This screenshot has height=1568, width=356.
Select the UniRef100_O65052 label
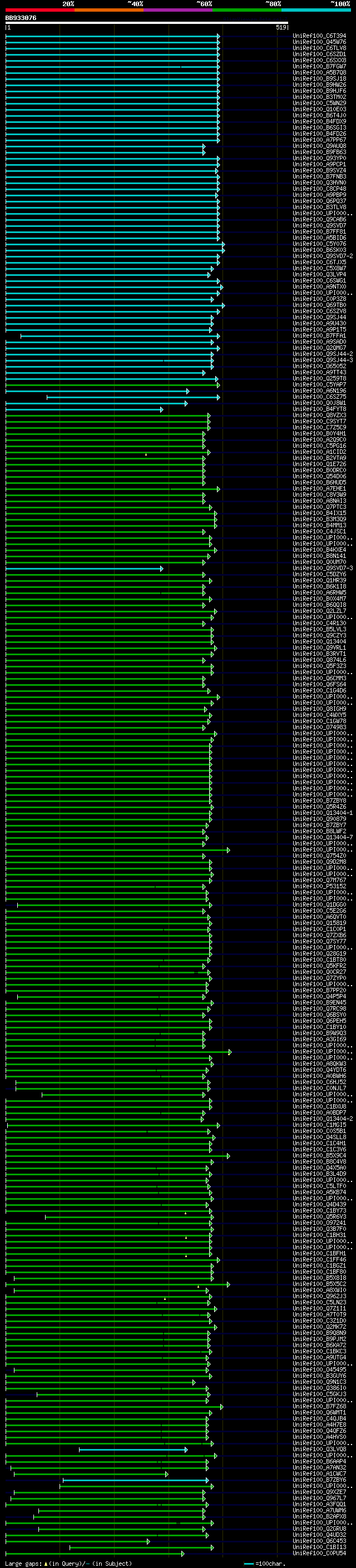(x=319, y=366)
